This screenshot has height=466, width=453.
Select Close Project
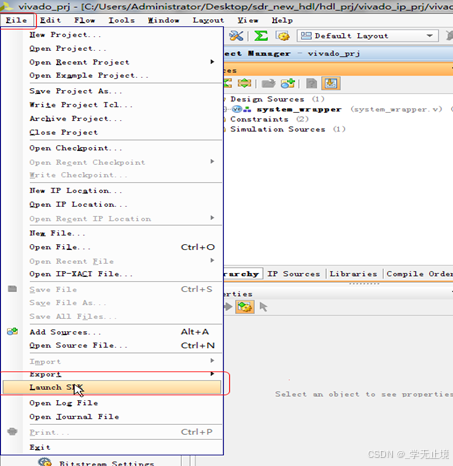[112, 132]
